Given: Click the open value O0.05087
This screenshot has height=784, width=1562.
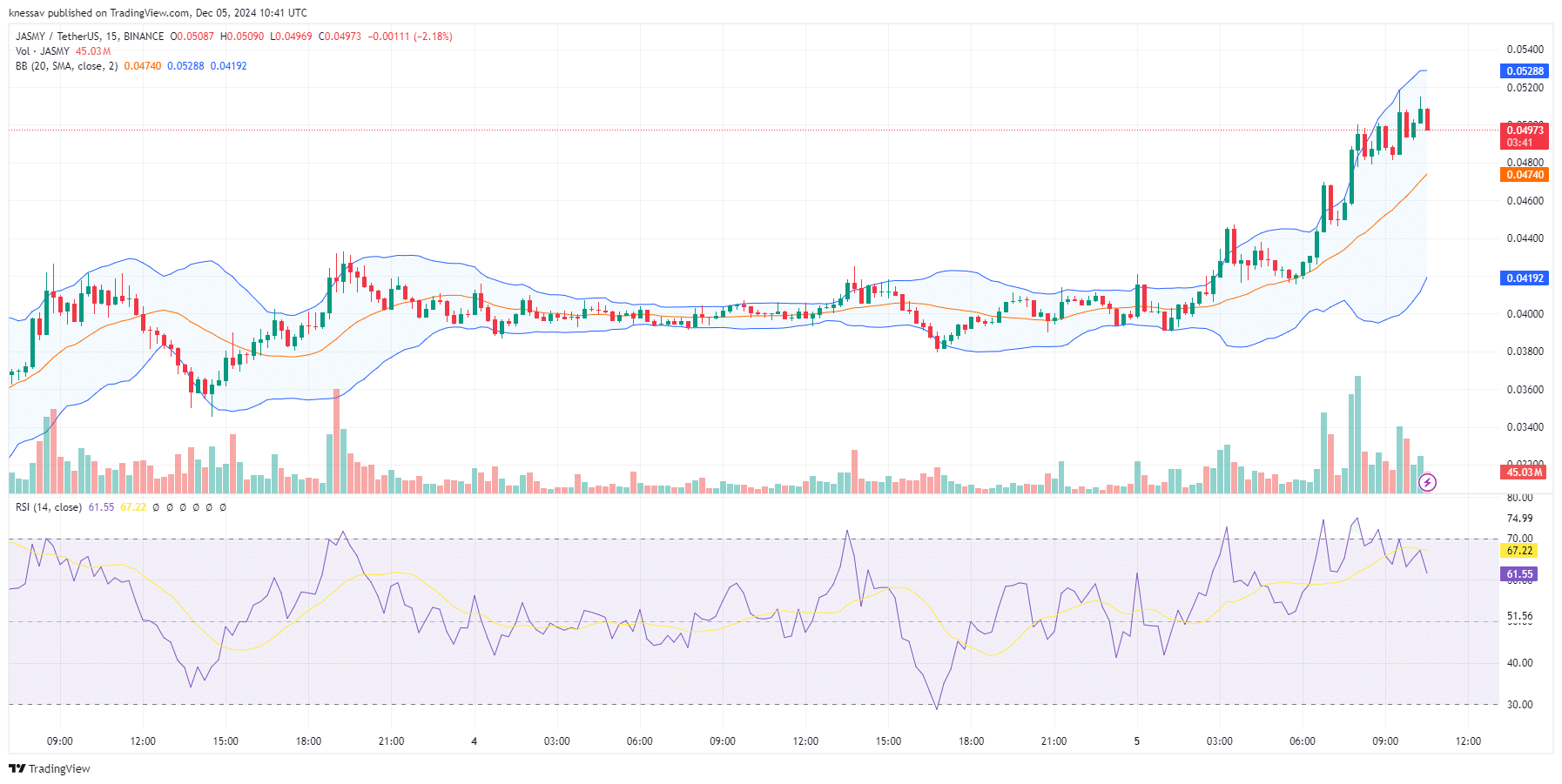Looking at the screenshot, I should (x=192, y=37).
